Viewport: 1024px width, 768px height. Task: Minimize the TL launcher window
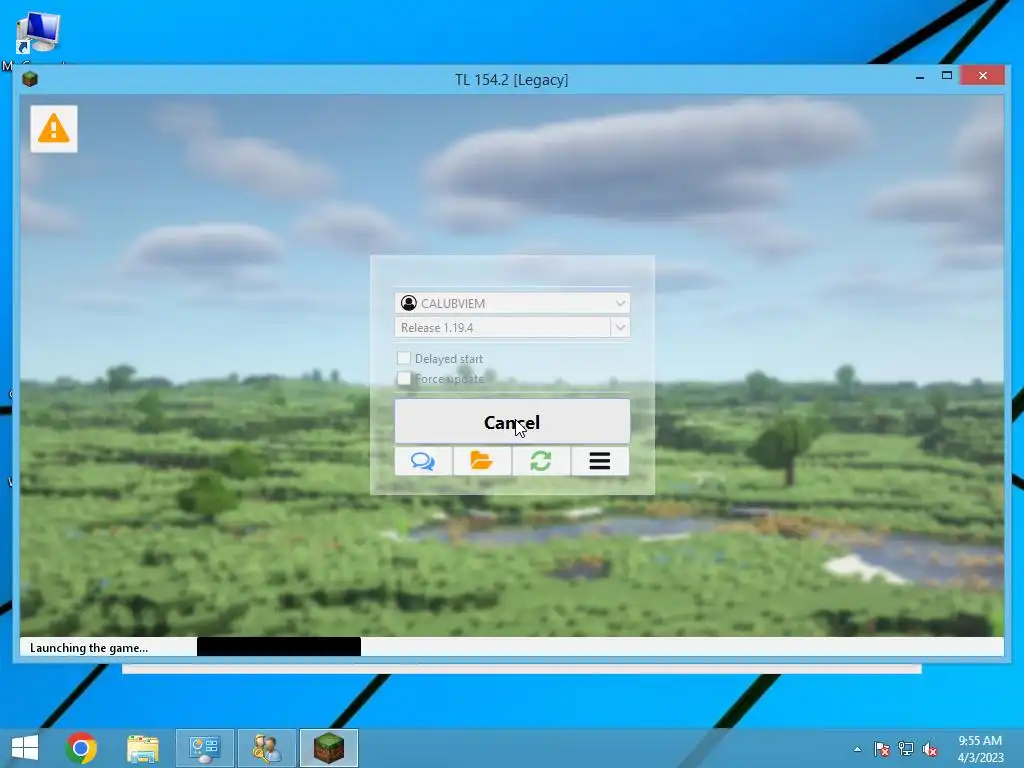[x=920, y=76]
